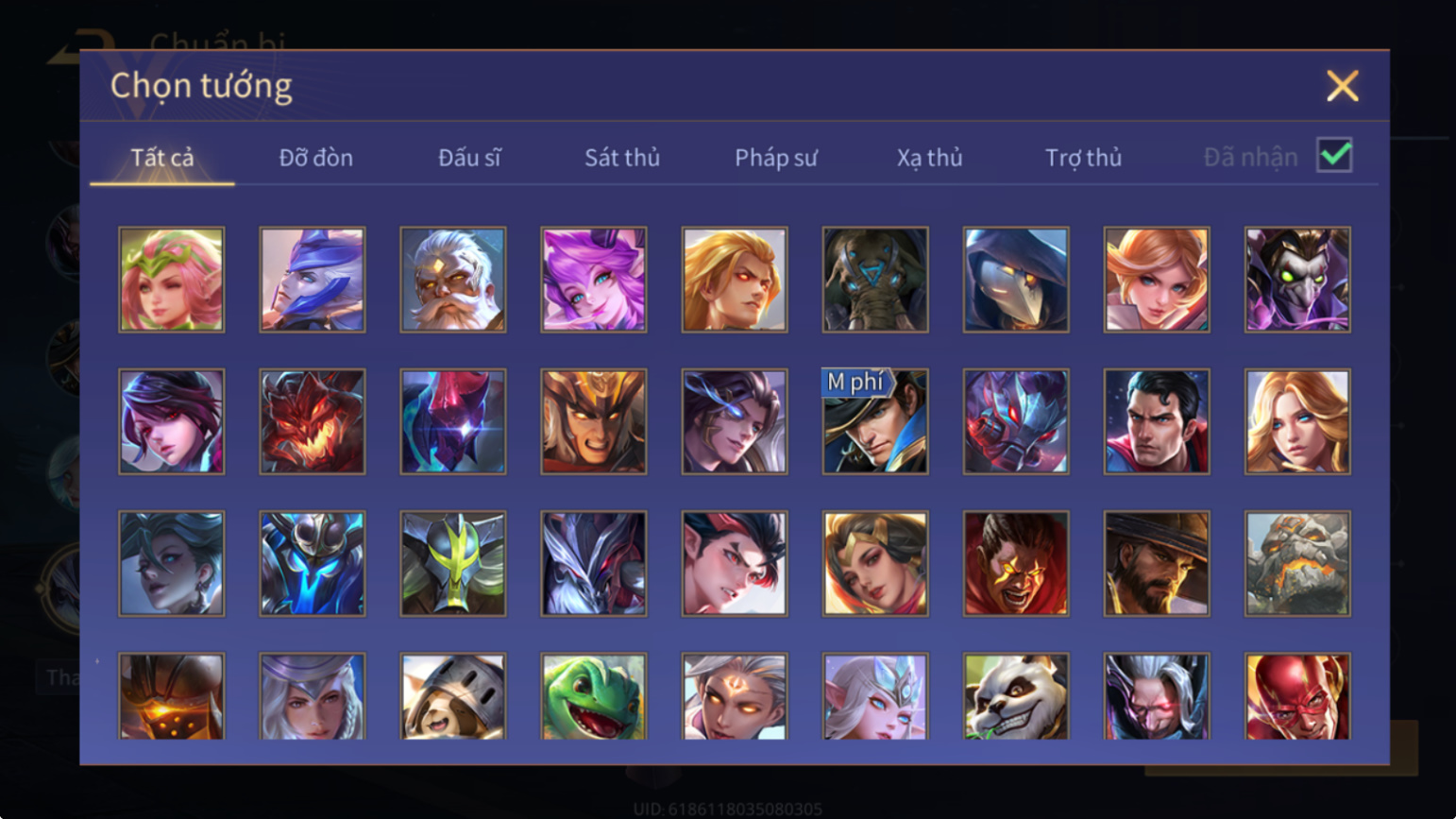
Task: Show the "Đấu sĩ" hero category
Action: point(469,158)
